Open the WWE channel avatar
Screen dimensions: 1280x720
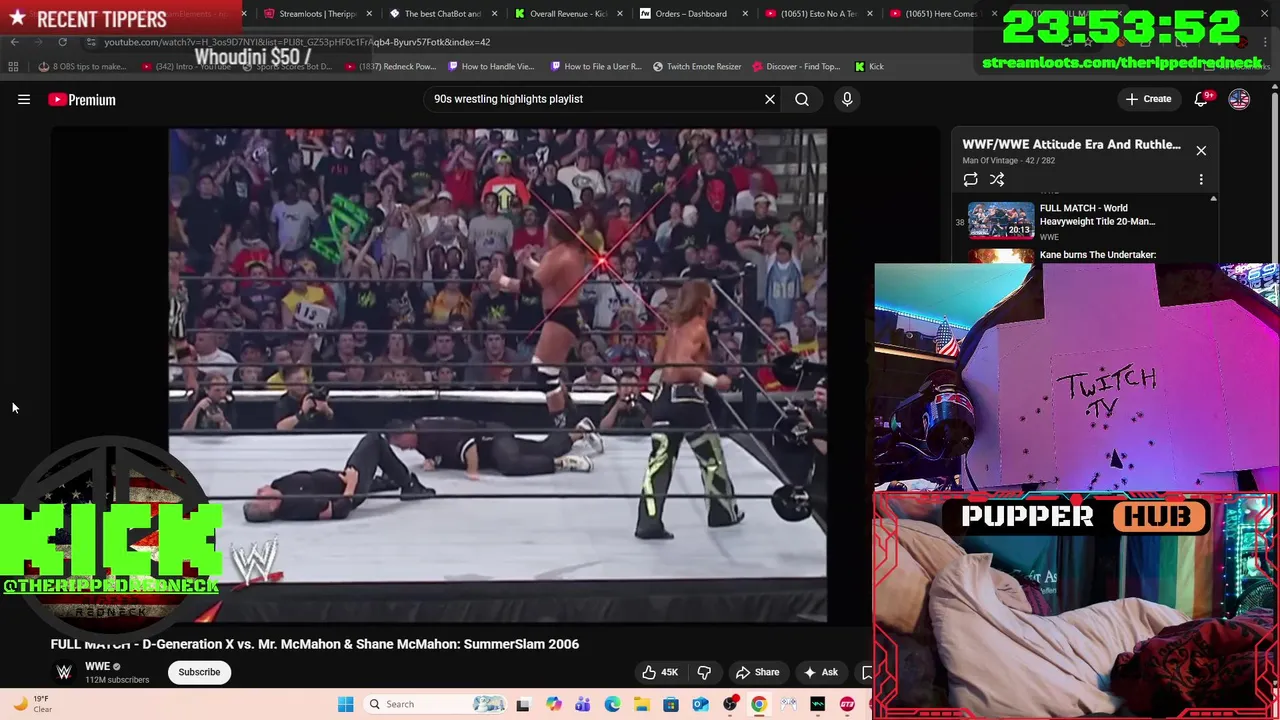64,672
